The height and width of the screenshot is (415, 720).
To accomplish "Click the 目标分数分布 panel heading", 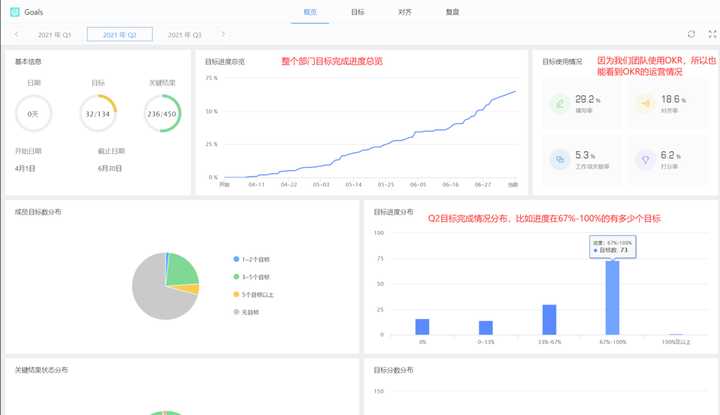I will (x=394, y=370).
